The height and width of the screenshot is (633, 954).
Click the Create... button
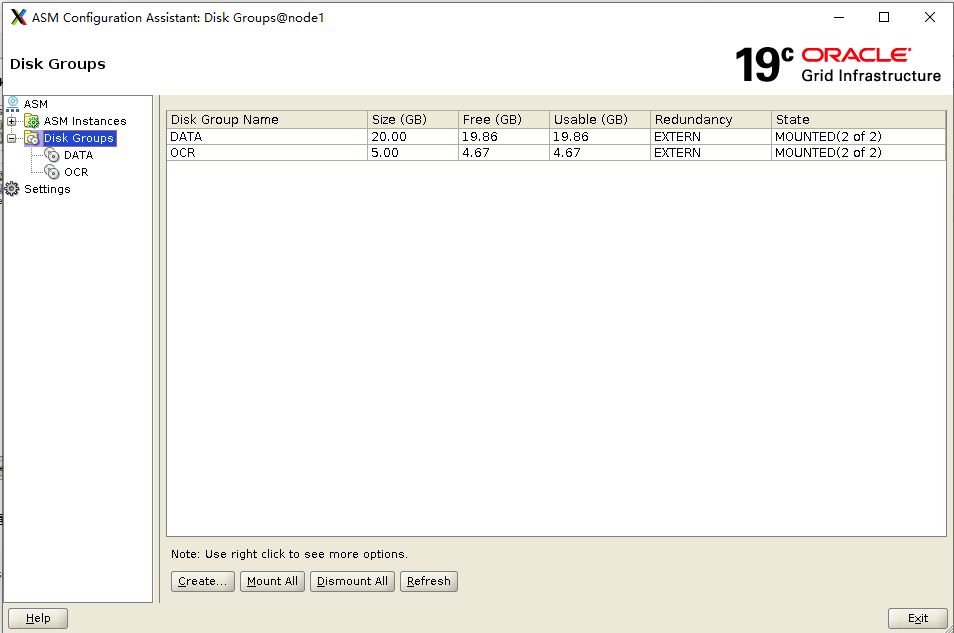tap(203, 581)
